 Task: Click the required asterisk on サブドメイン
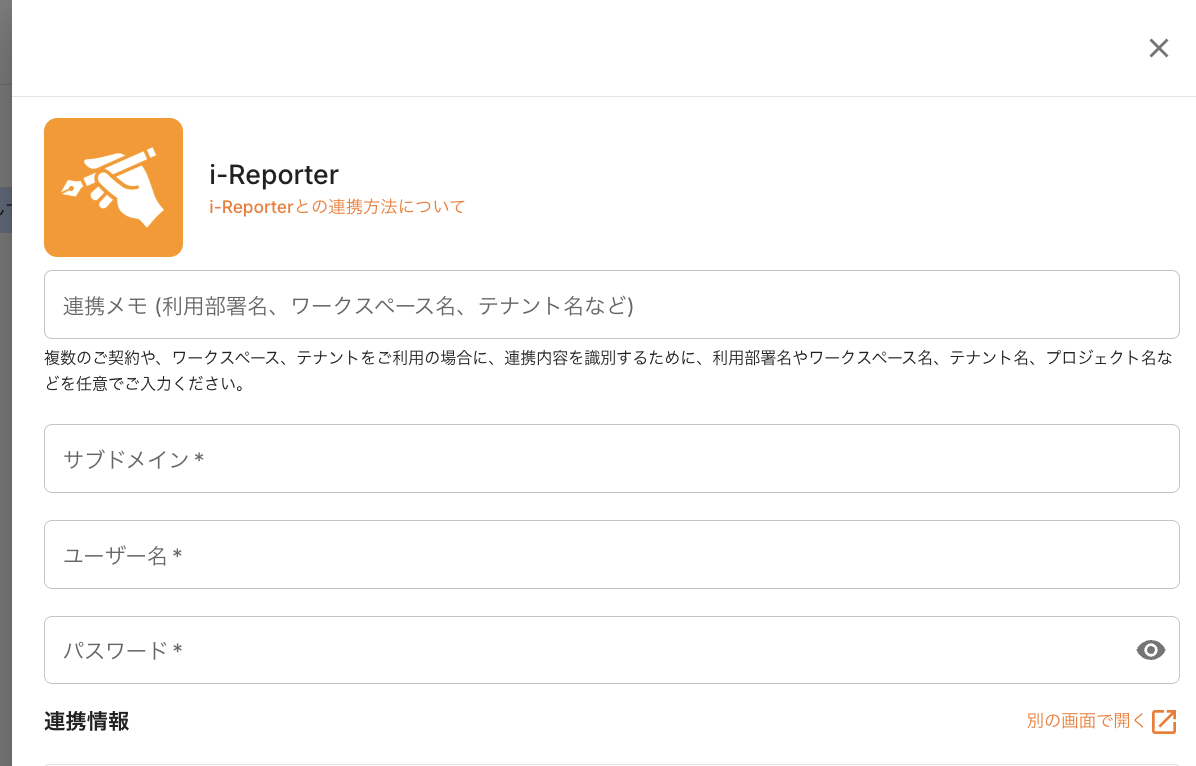click(200, 459)
